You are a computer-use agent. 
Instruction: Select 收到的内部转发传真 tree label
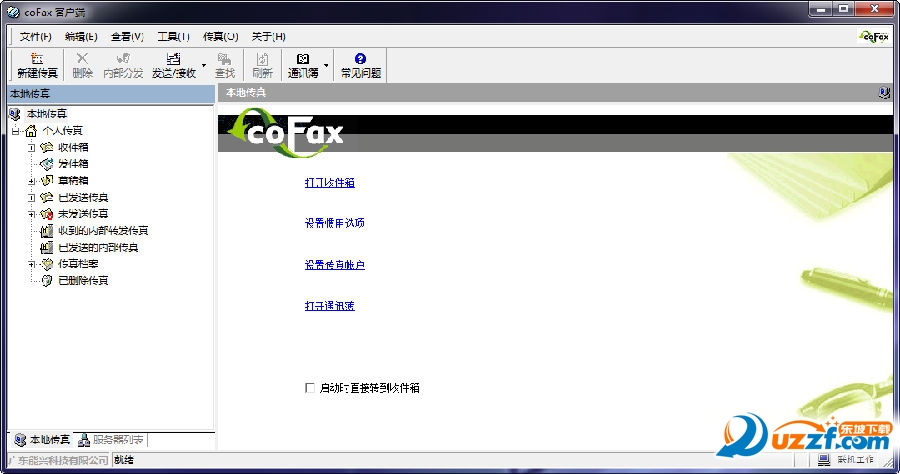[103, 231]
